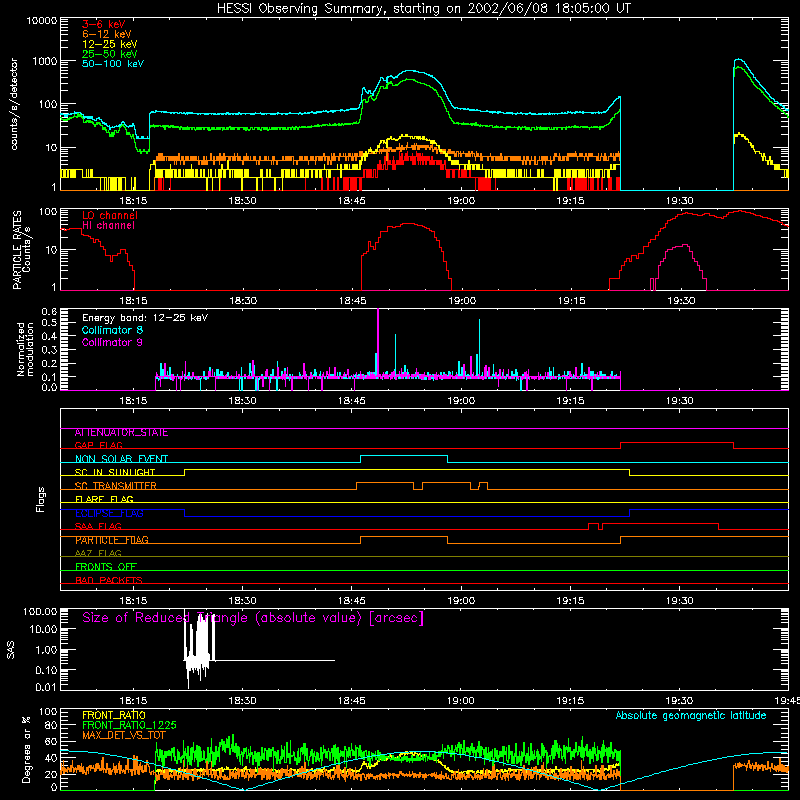Select the Collimator 8 legend label
Image resolution: width=800 pixels, height=800 pixels.
click(112, 330)
